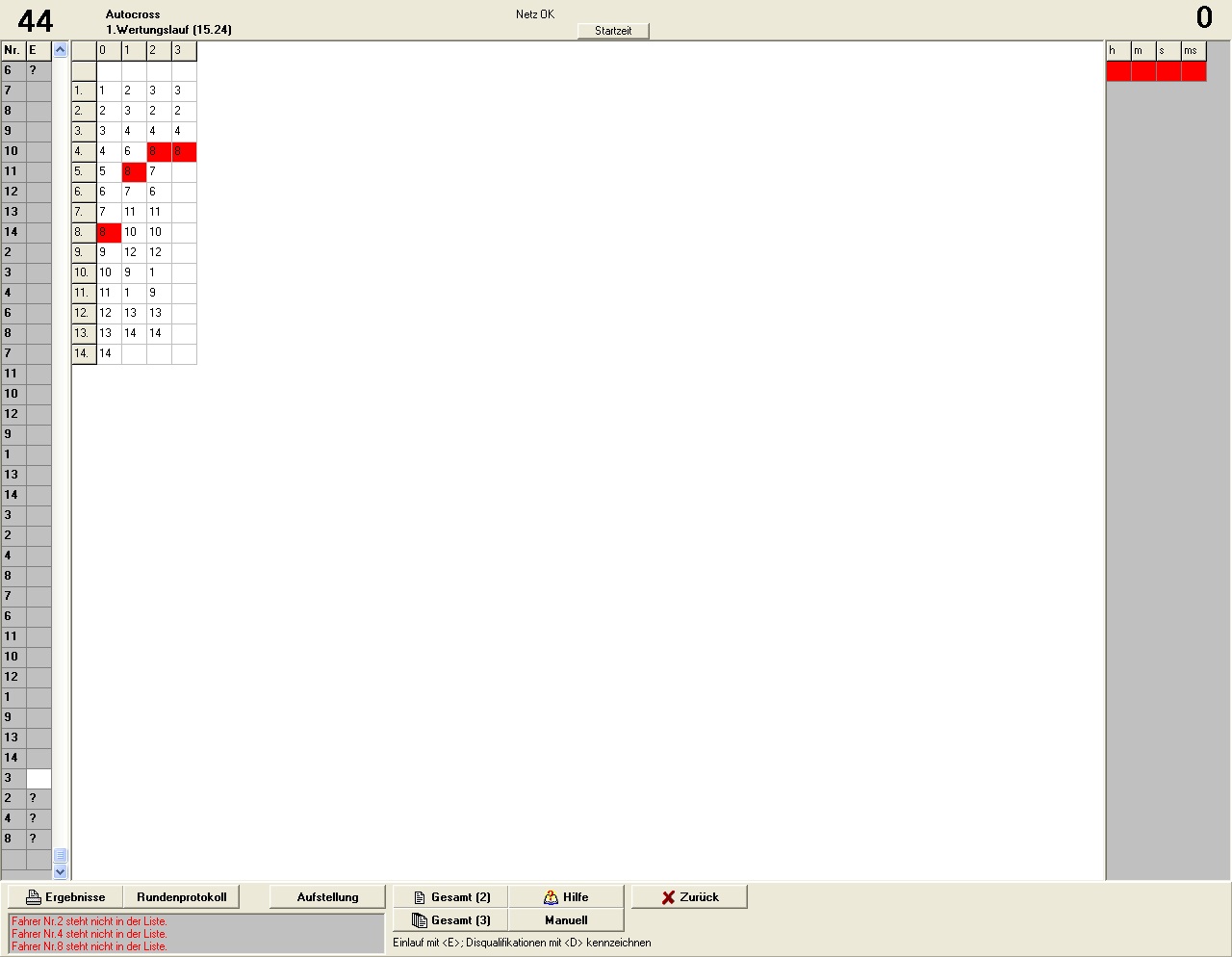Click the red hours cell under h
Image resolution: width=1232 pixels, height=957 pixels.
1117,71
